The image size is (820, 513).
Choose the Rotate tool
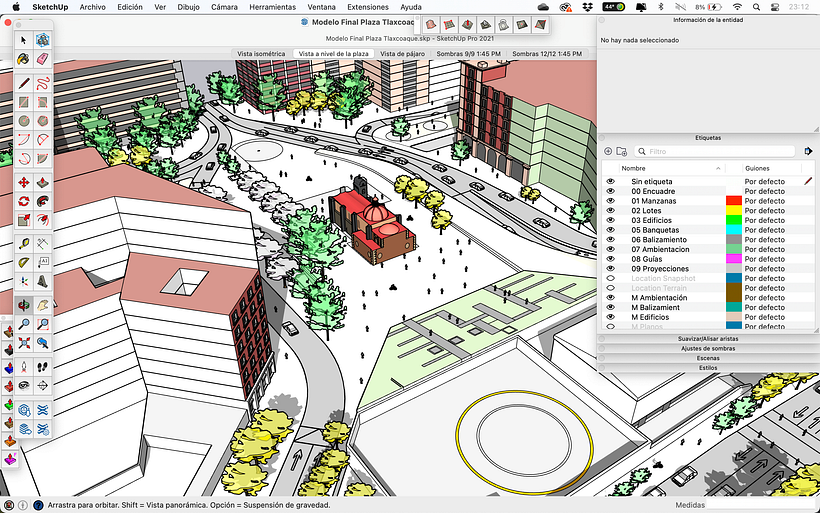[x=24, y=201]
